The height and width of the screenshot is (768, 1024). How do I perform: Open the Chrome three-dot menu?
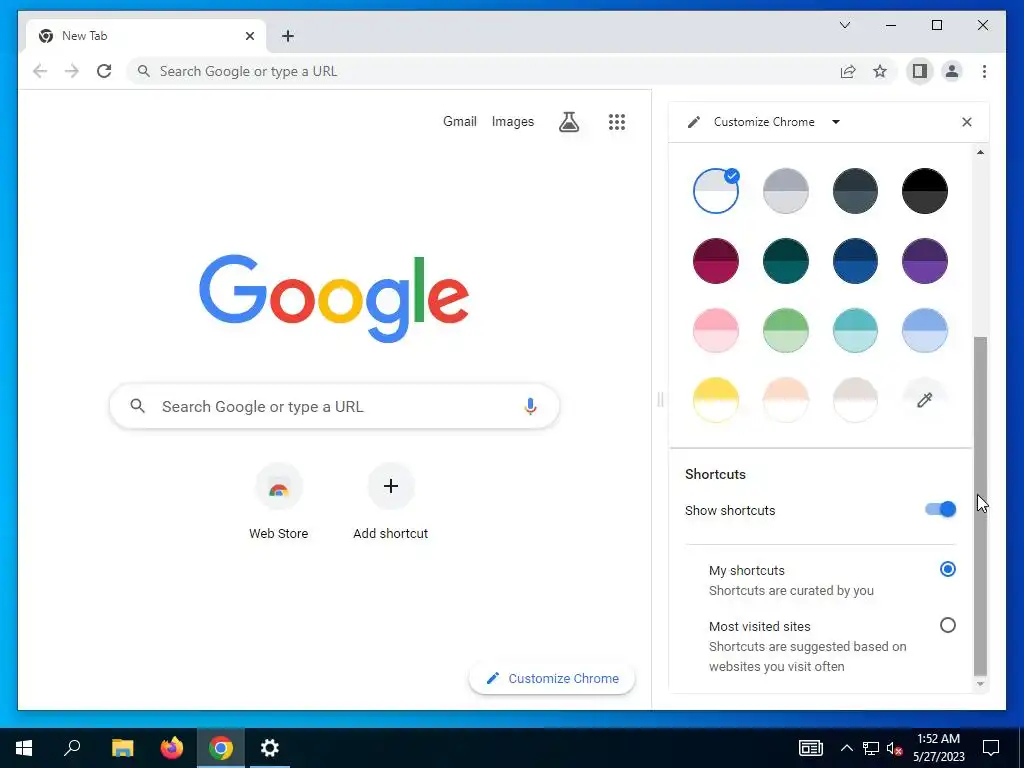pyautogui.click(x=984, y=71)
